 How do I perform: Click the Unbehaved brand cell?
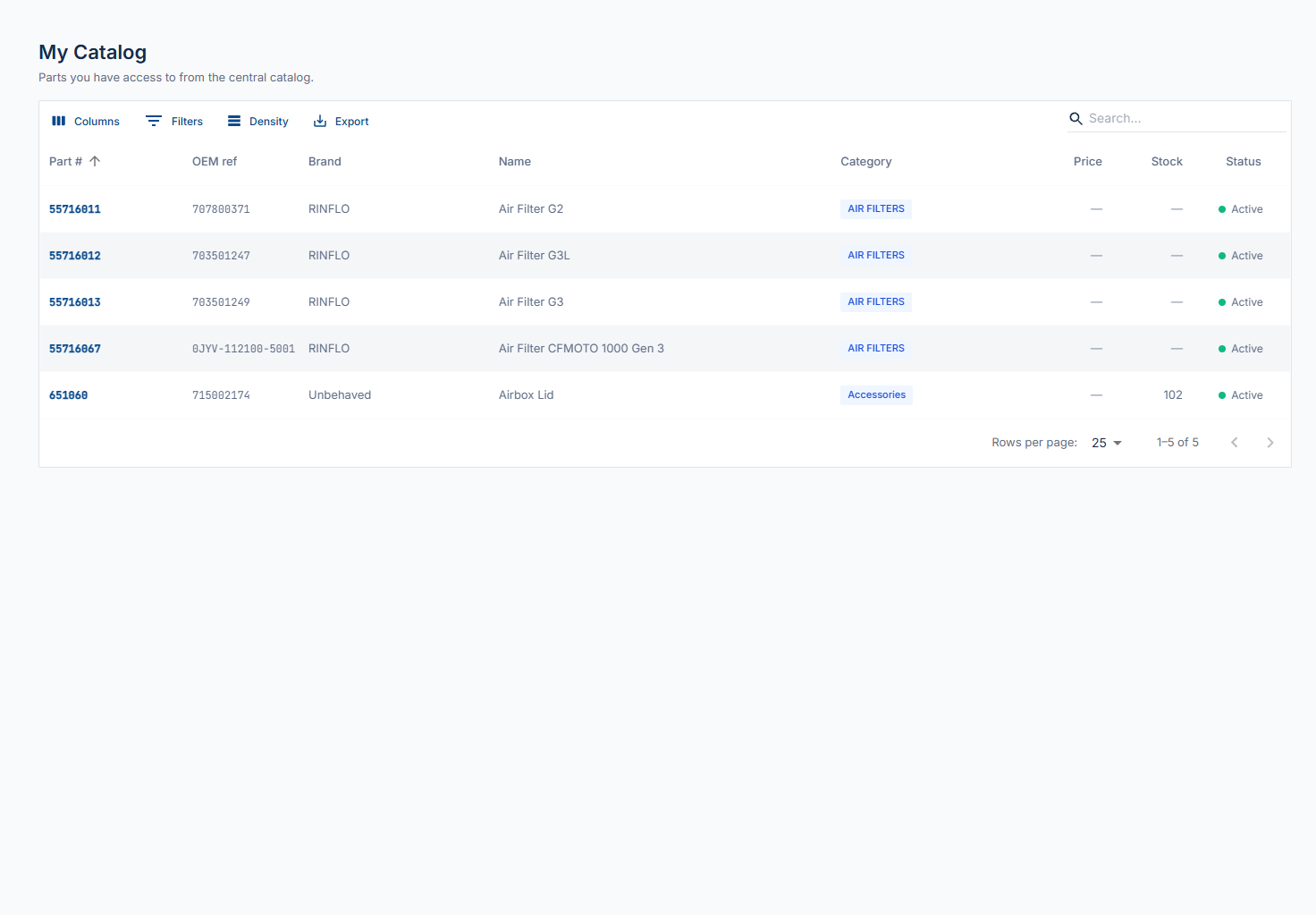click(x=340, y=394)
